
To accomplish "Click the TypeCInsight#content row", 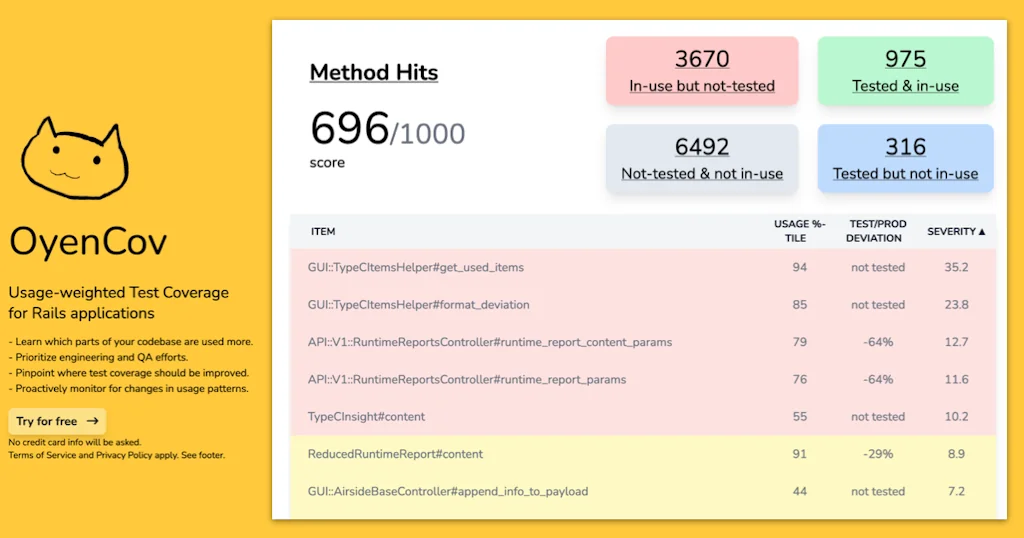I will pyautogui.click(x=367, y=416).
